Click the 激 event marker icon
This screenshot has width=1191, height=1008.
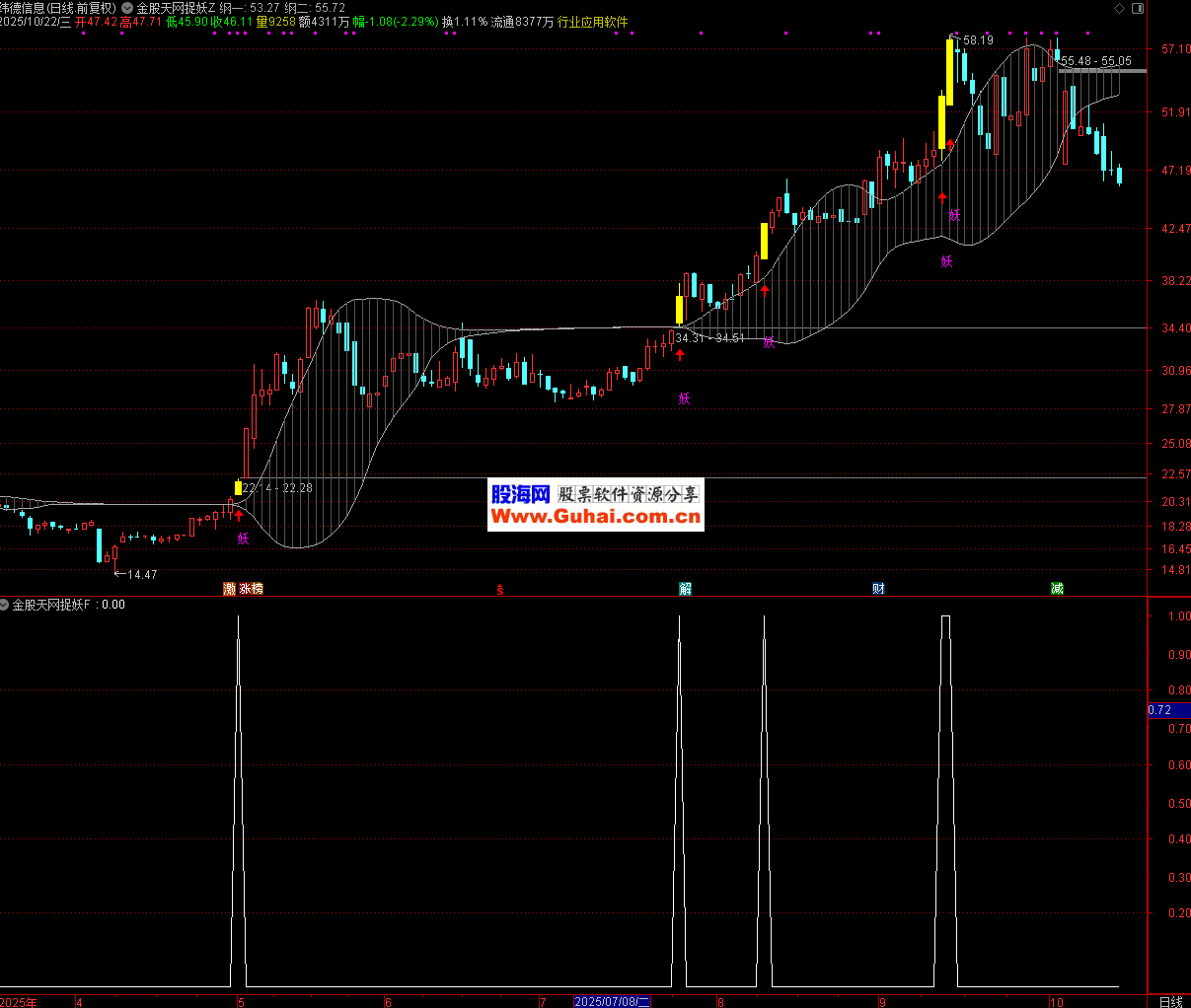tap(229, 589)
